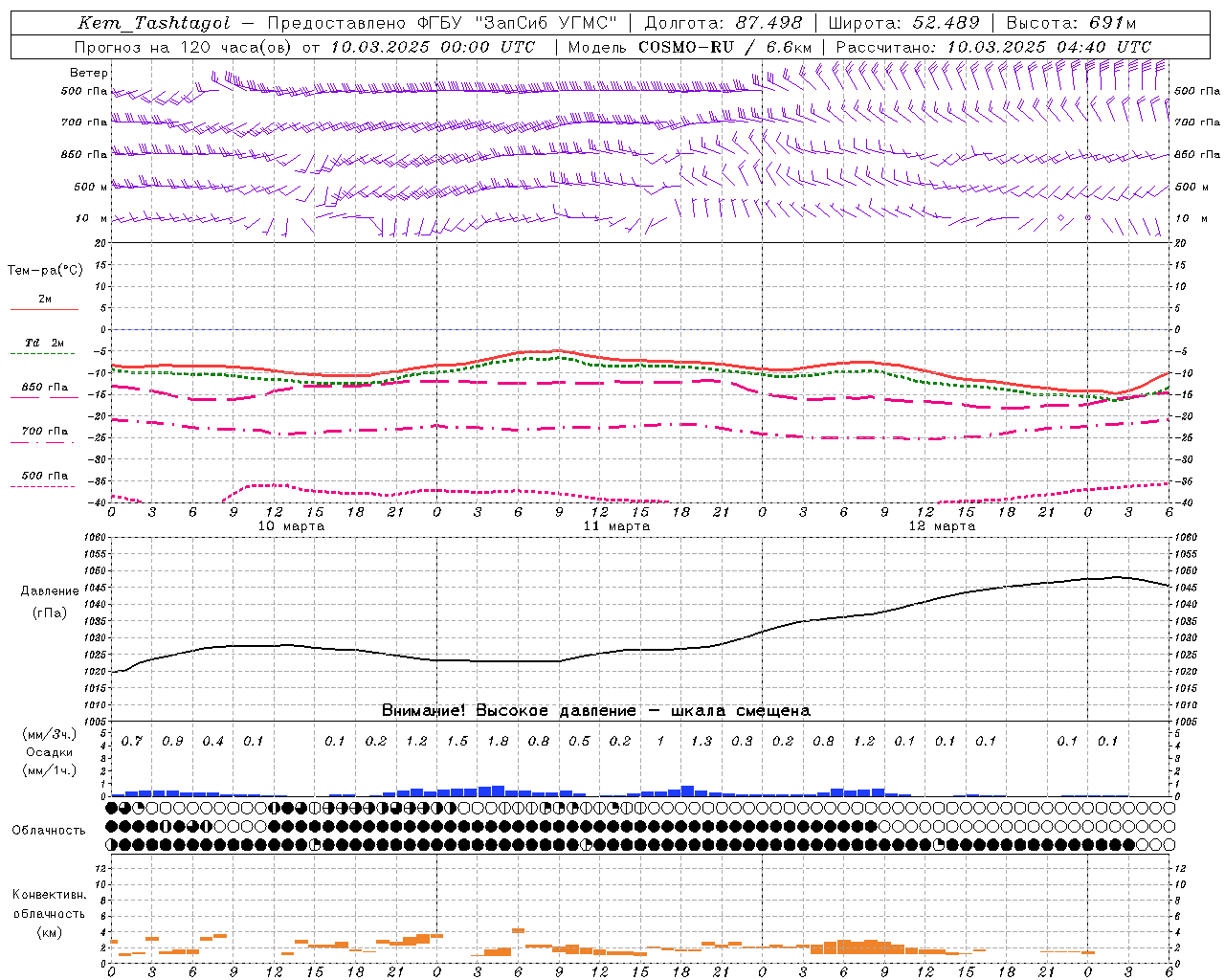Screen dimensions: 1225x980
Task: Select the text ФГБУ "ЗапСиб УГМС"
Action: pos(518,23)
